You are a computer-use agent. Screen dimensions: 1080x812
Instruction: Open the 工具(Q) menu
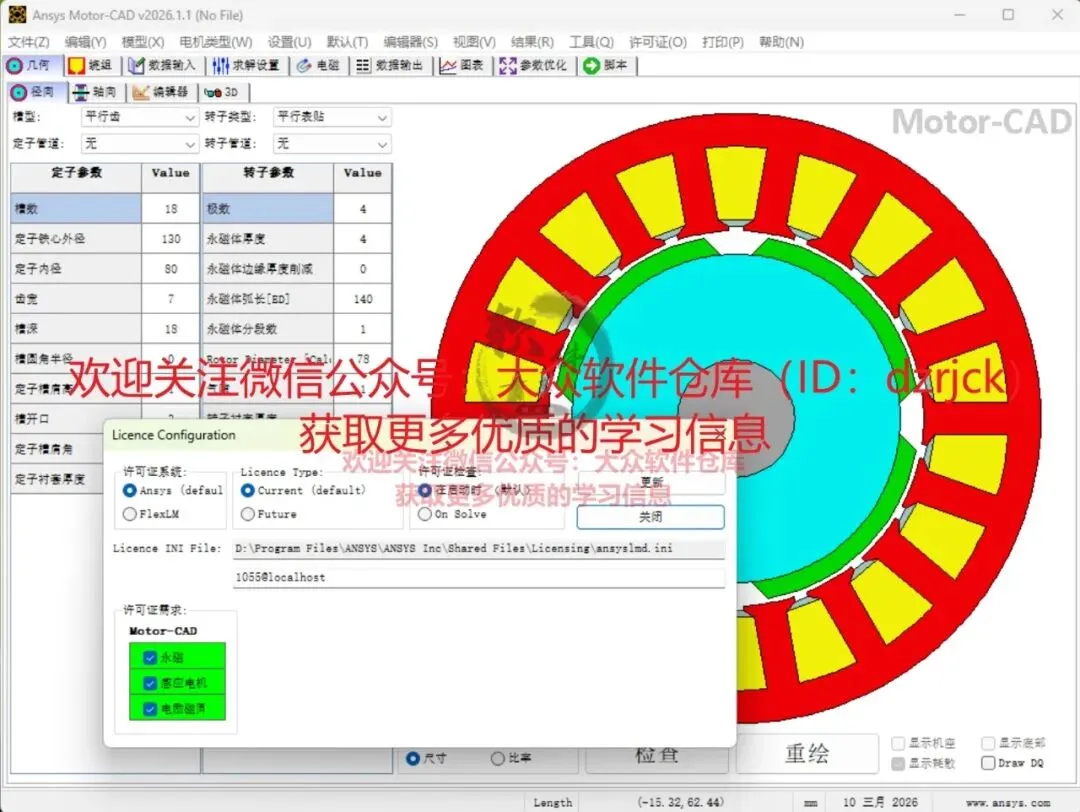[x=591, y=42]
